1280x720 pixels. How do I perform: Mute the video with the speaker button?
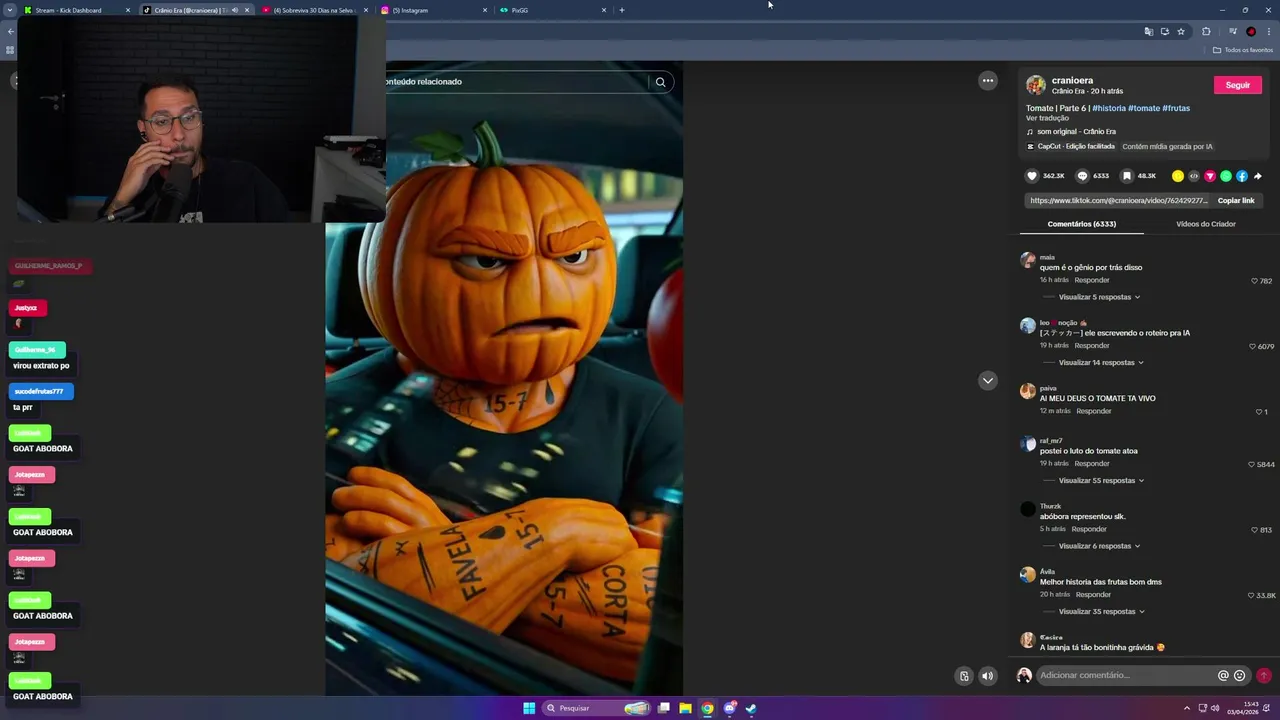click(x=988, y=676)
